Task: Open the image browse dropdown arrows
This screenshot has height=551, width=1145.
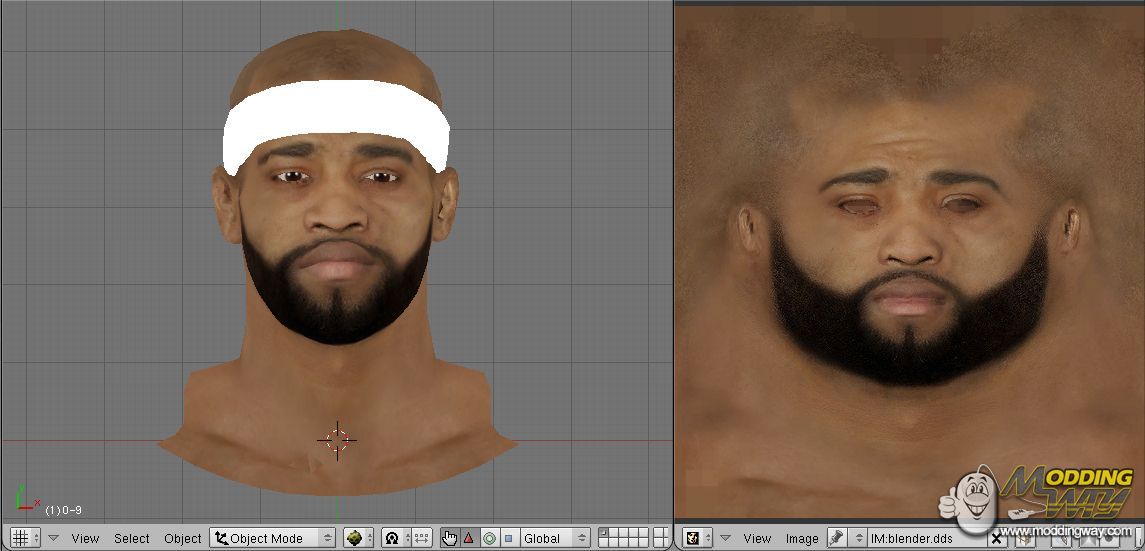Action: click(858, 538)
